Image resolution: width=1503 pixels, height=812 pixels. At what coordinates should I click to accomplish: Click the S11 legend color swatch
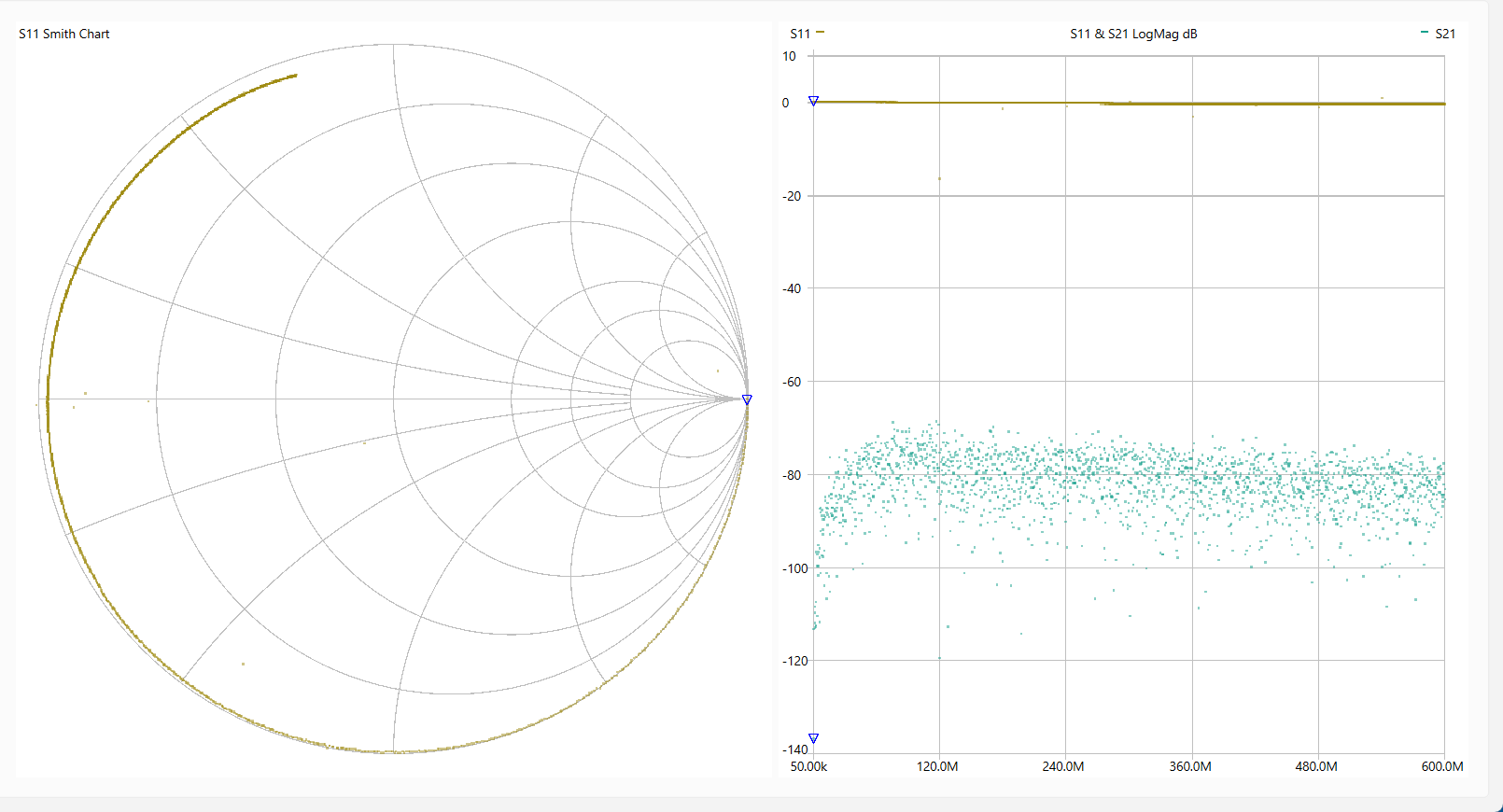click(x=820, y=33)
